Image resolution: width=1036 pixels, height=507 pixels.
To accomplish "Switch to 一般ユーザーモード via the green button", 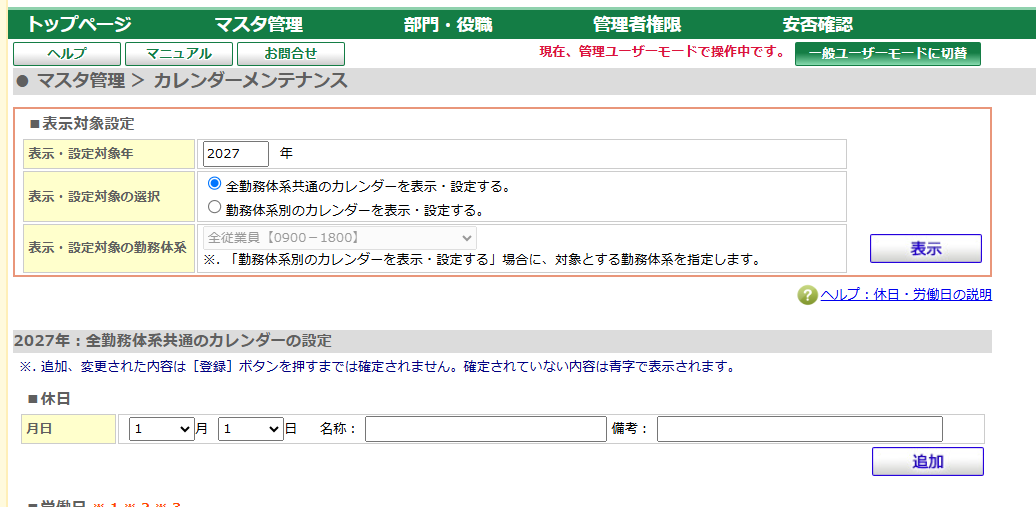I will [x=887, y=54].
